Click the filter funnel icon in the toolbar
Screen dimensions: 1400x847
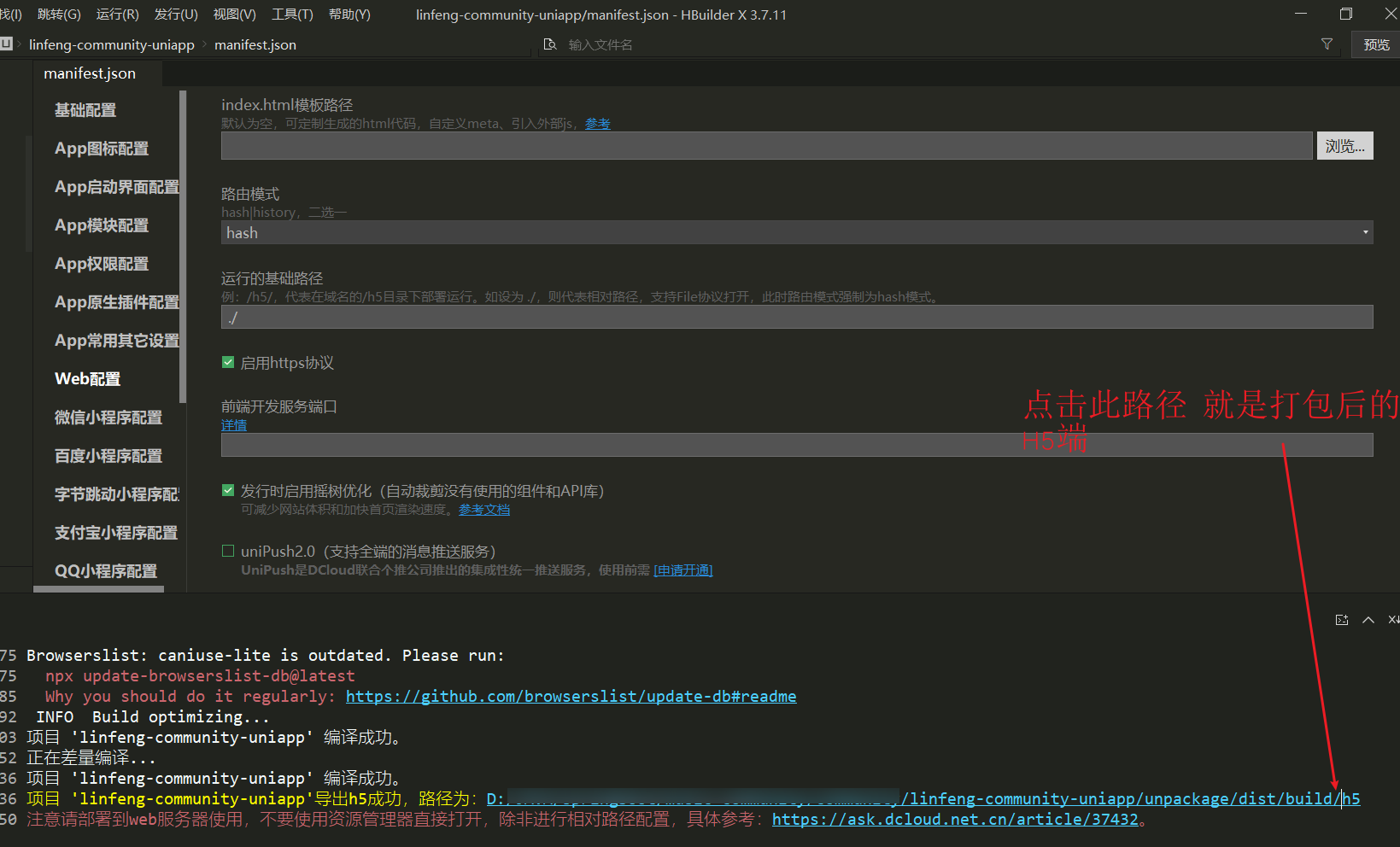click(1327, 44)
